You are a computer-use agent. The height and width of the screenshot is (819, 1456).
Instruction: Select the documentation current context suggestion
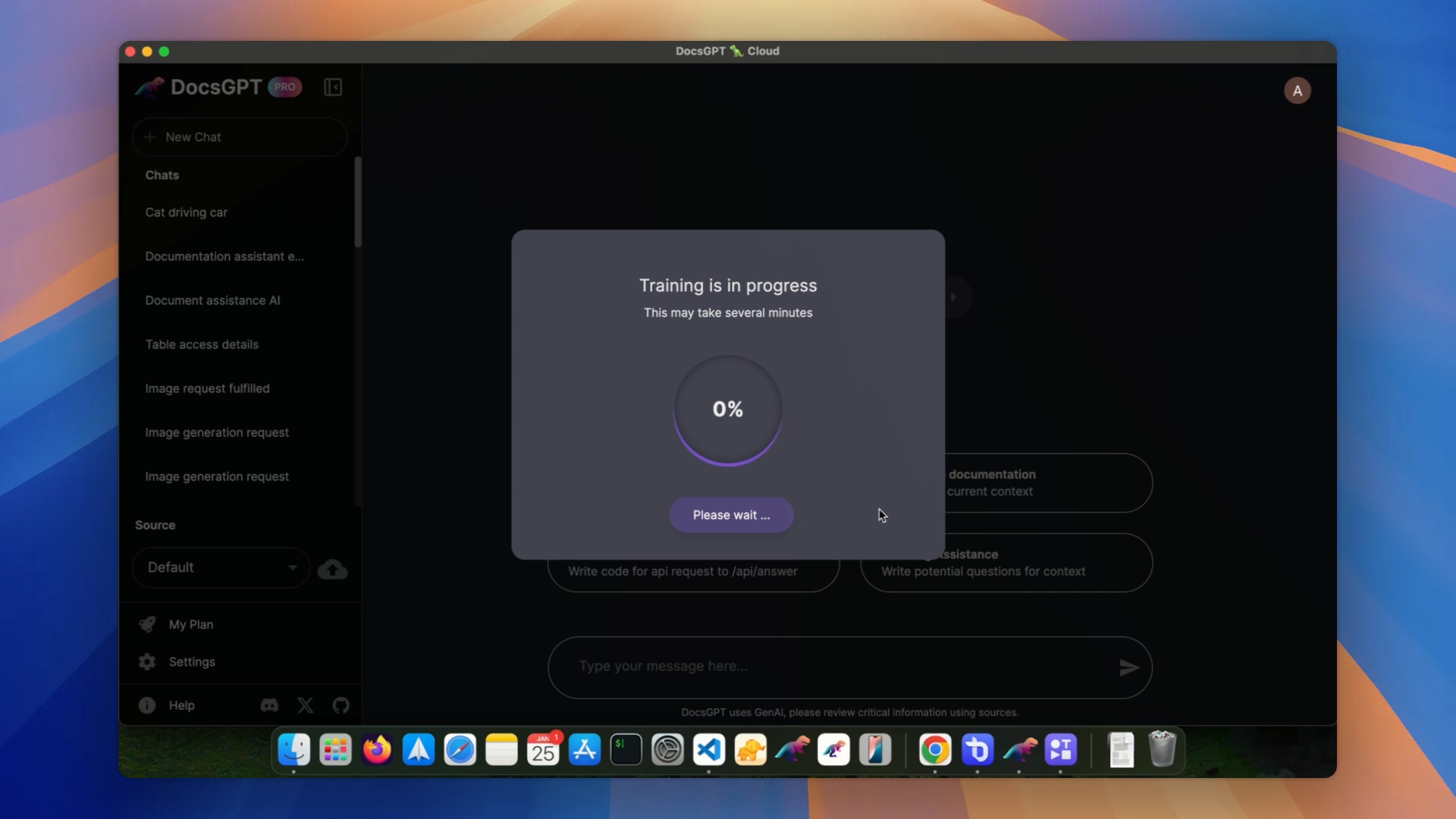coord(1049,483)
